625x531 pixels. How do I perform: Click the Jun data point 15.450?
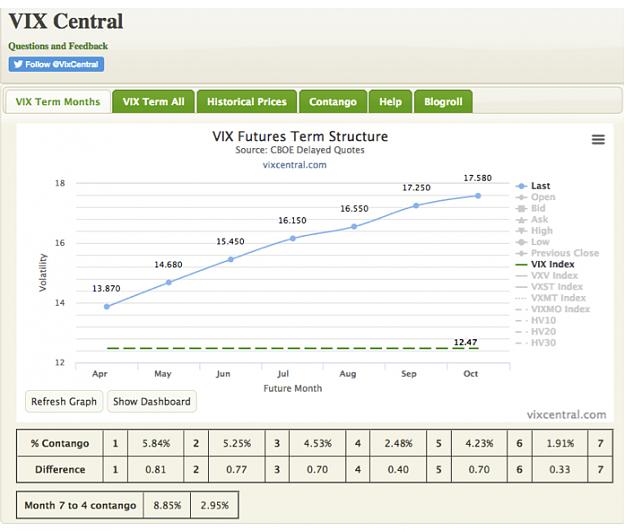(231, 259)
